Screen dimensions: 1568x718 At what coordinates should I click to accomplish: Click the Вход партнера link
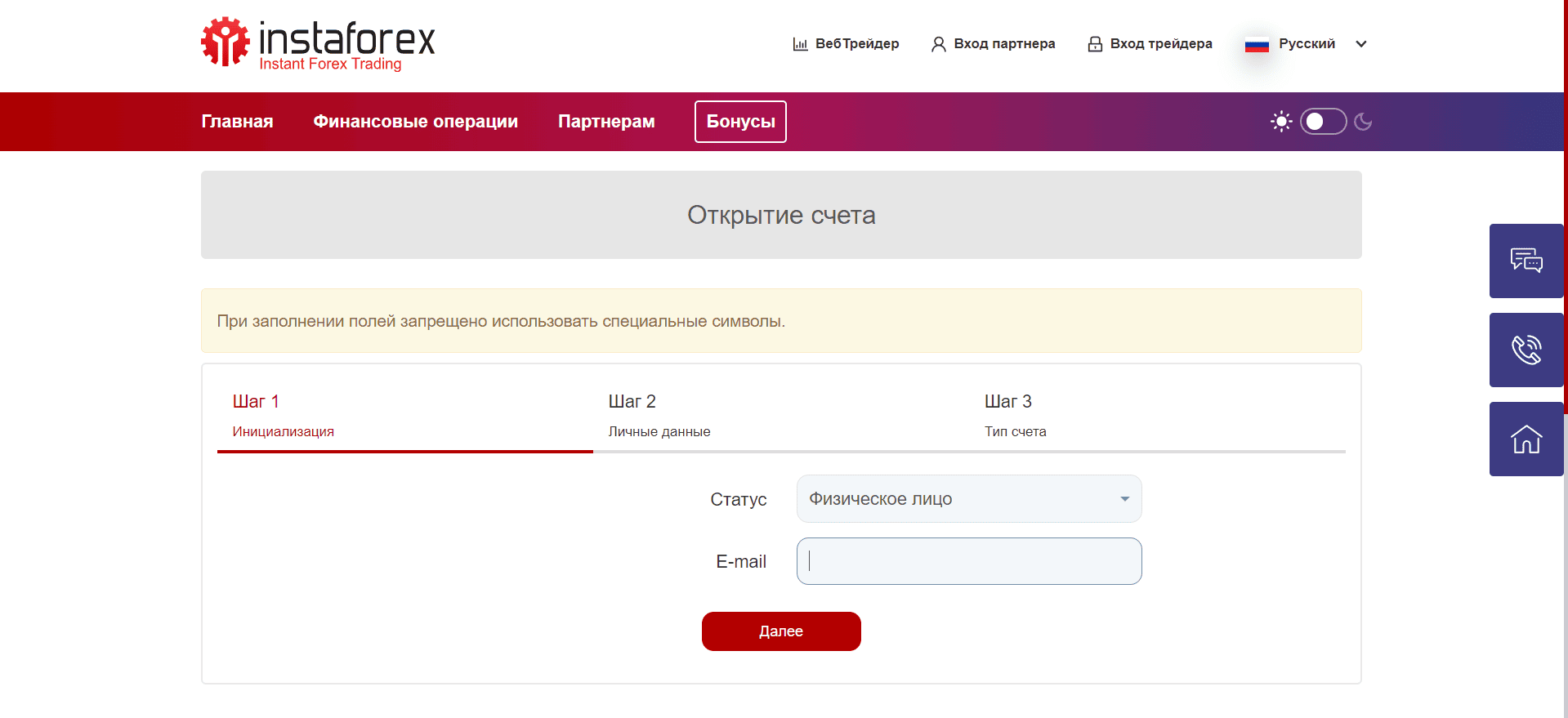[1004, 44]
